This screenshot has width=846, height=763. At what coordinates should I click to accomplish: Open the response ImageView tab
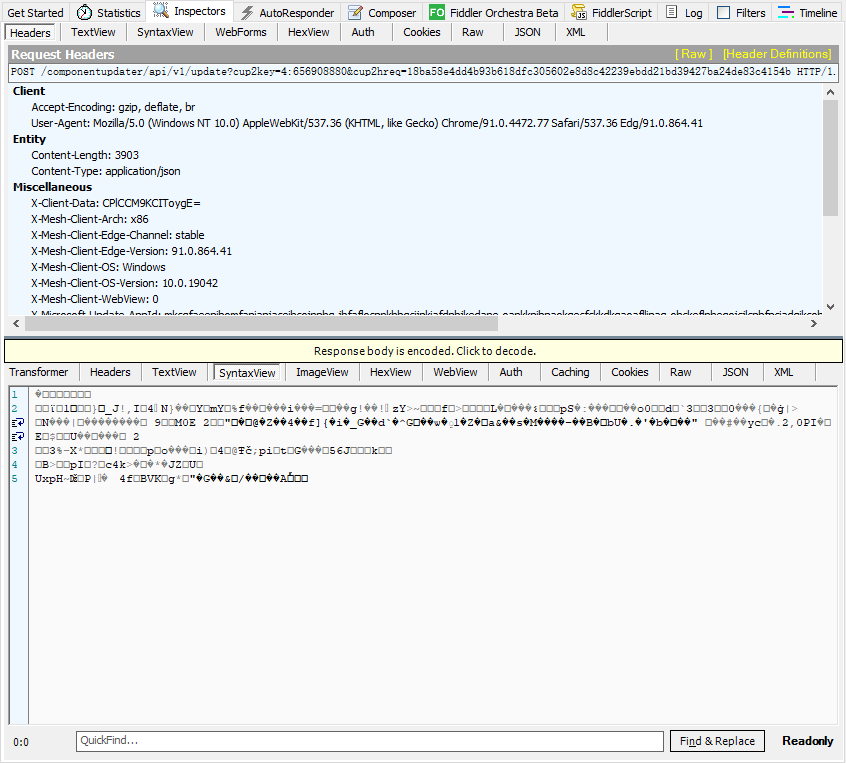[322, 372]
